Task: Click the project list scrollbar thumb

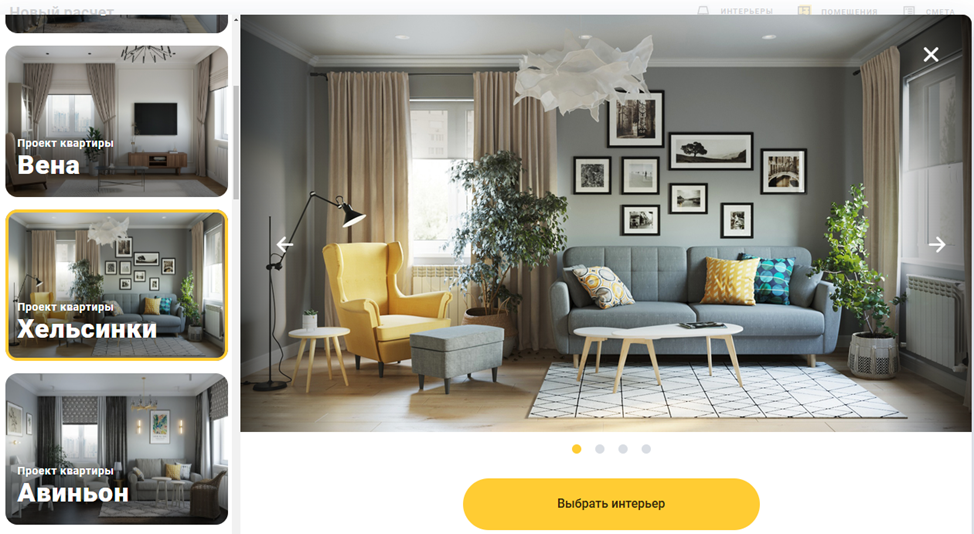Action: (236, 143)
